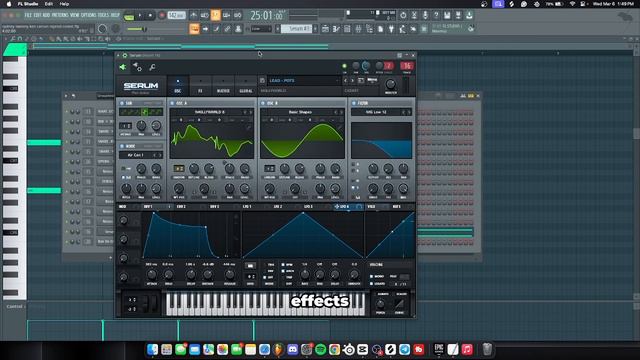Stop playback with FL Studio stop button
The width and height of the screenshot is (640, 360).
(150, 16)
